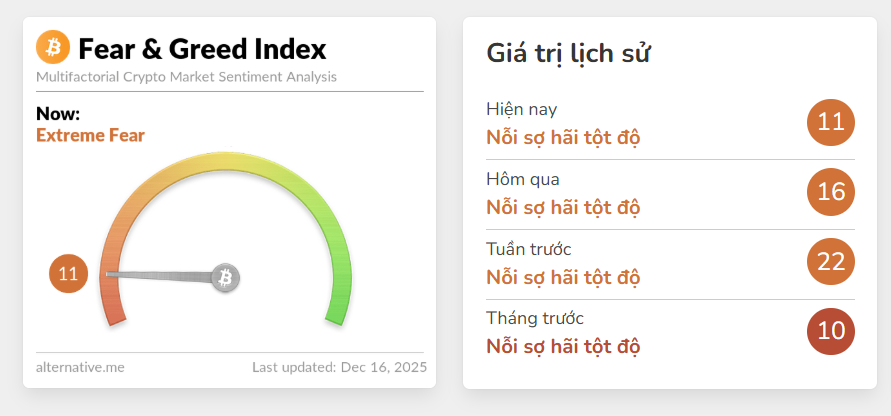Click the Bitcoin coin on gauge needle
Viewport: 891px width, 416px height.
tap(226, 277)
